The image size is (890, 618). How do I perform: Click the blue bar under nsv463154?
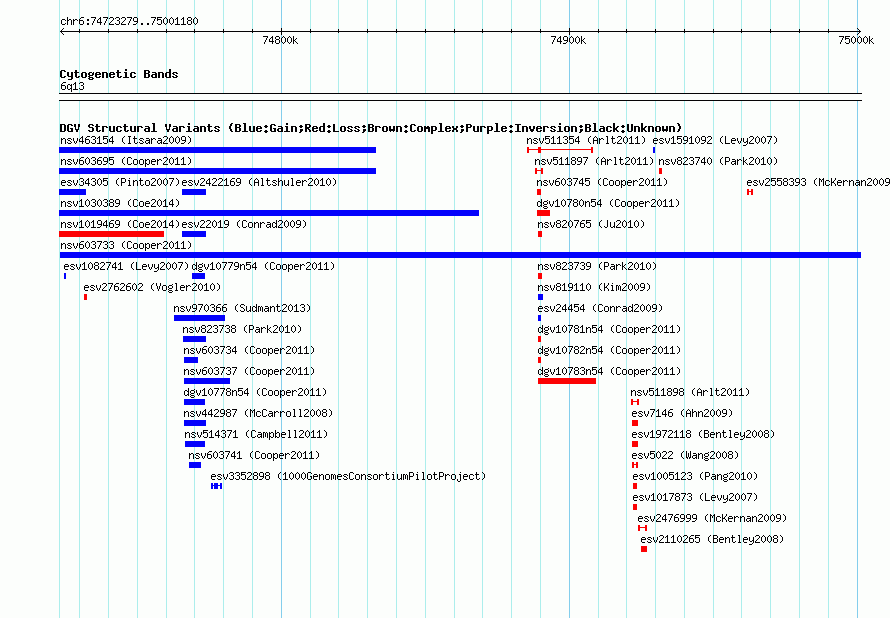click(217, 150)
